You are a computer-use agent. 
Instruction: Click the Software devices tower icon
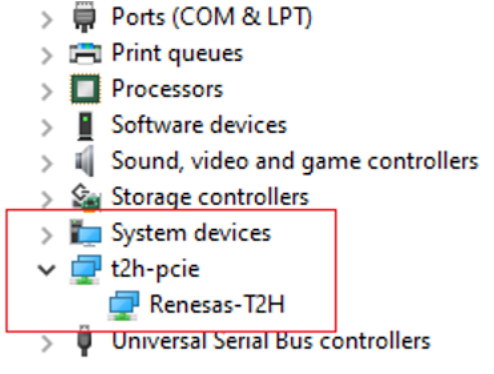pos(85,126)
